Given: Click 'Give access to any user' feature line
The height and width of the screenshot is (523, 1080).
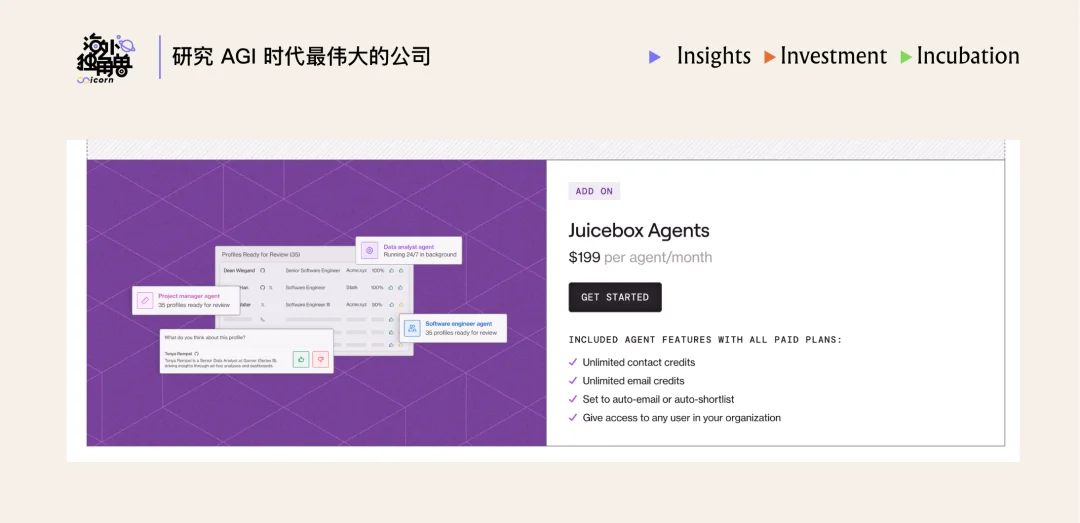Looking at the screenshot, I should (682, 418).
